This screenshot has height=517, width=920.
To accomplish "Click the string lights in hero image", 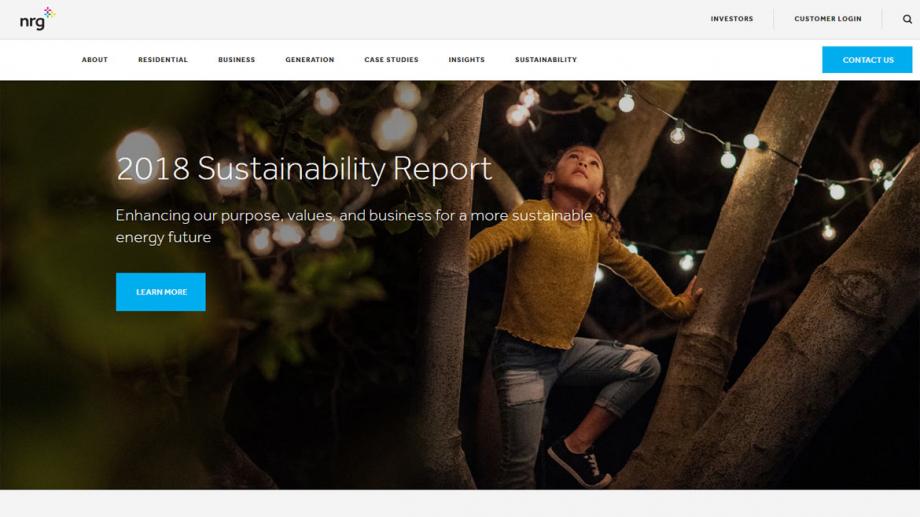I will pos(728,158).
